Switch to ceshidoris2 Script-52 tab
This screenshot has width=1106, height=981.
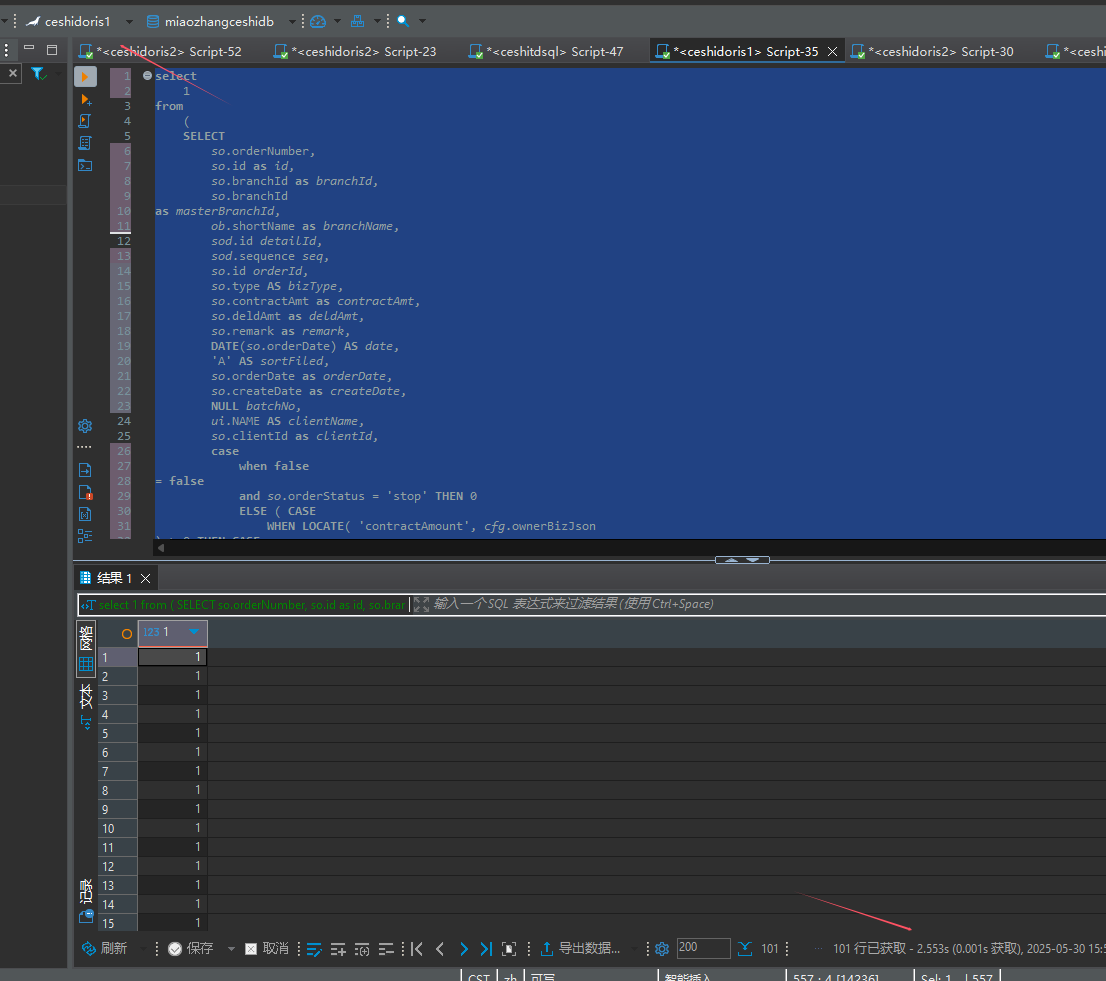(160, 51)
